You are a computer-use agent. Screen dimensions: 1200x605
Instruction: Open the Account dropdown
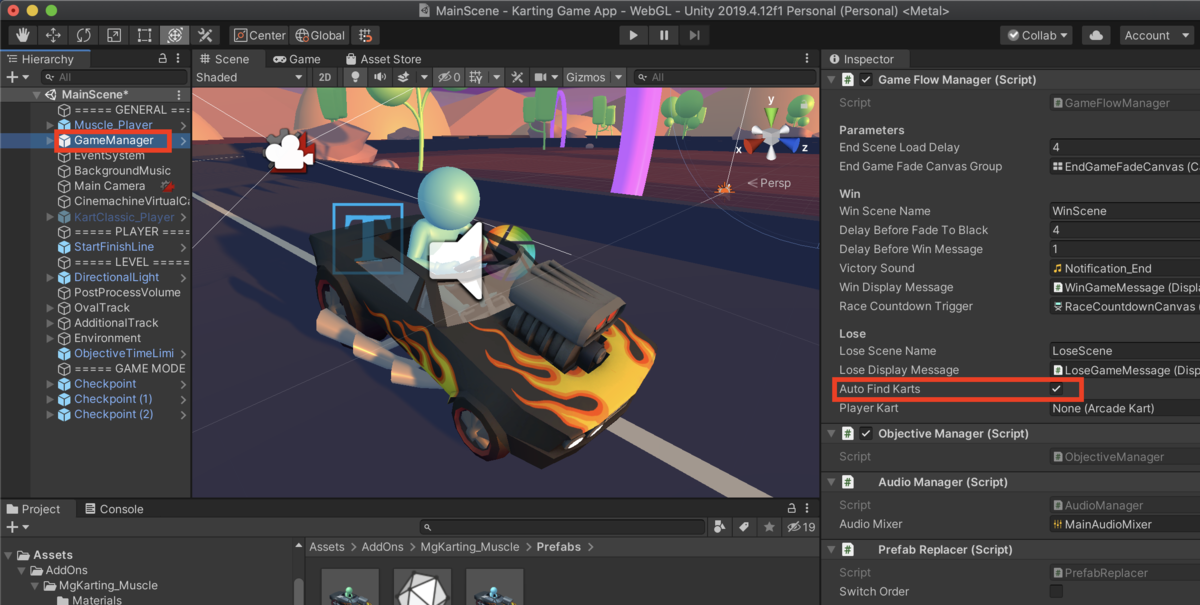pos(1155,35)
